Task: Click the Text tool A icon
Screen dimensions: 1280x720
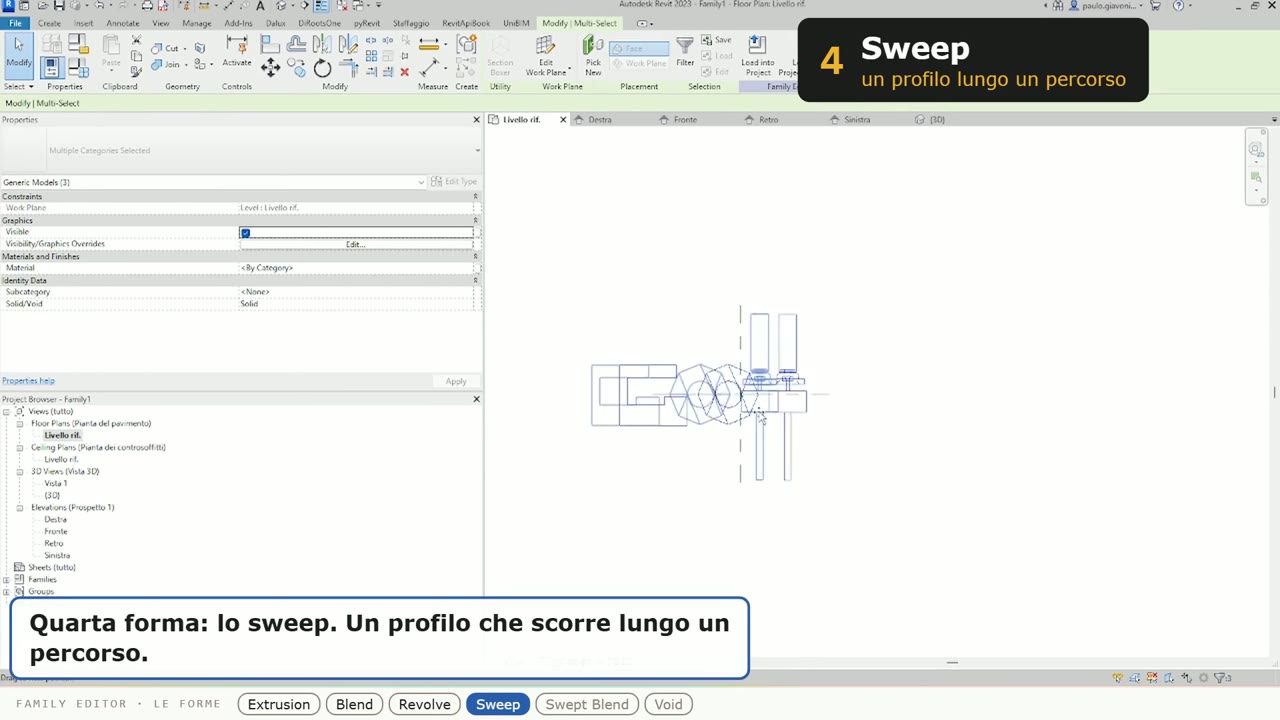Action: 260,6
